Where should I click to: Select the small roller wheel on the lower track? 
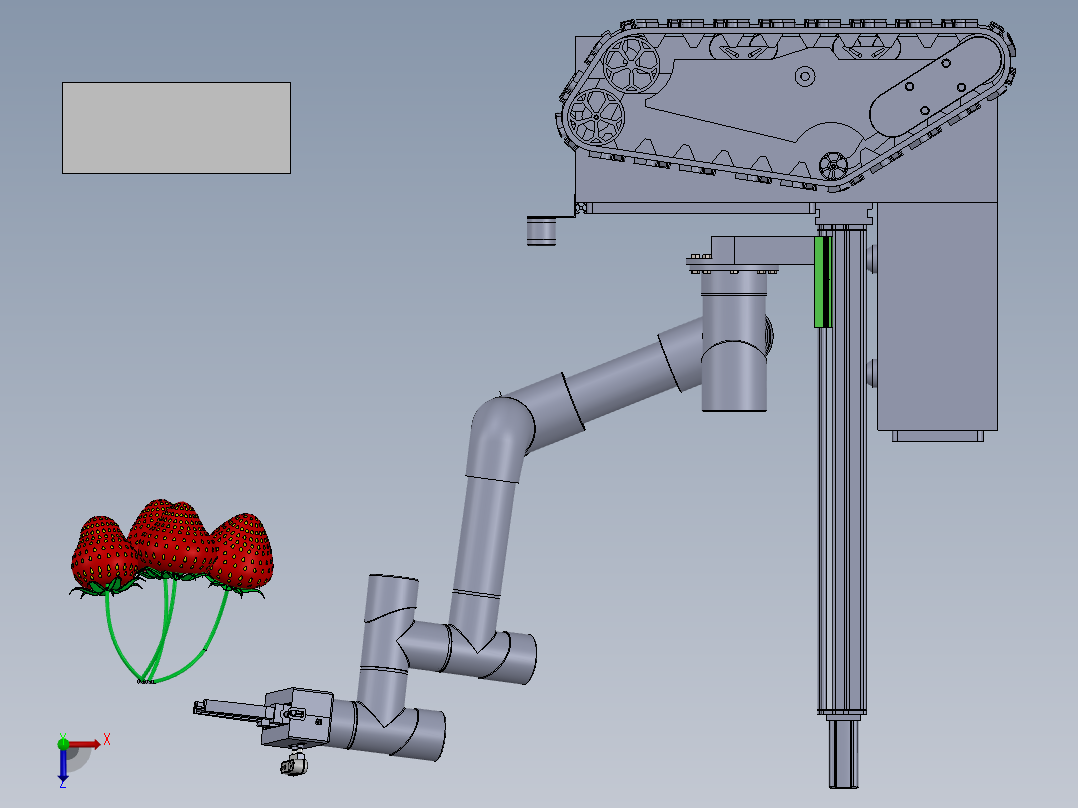point(833,166)
